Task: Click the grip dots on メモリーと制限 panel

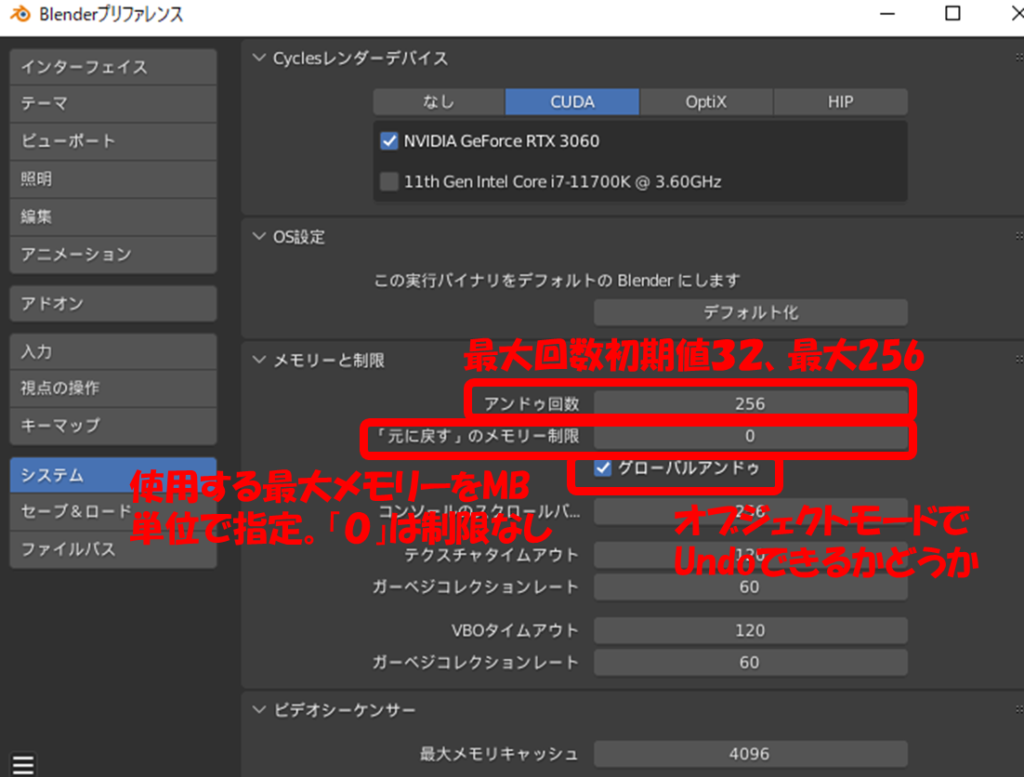Action: point(1019,360)
